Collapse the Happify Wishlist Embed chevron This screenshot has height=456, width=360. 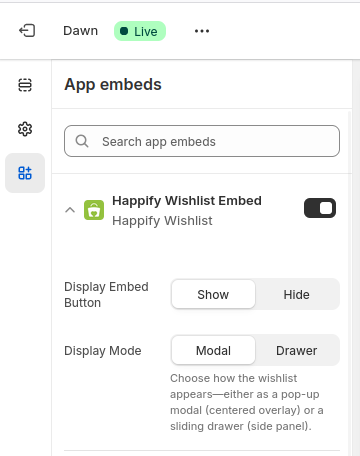[x=70, y=210]
